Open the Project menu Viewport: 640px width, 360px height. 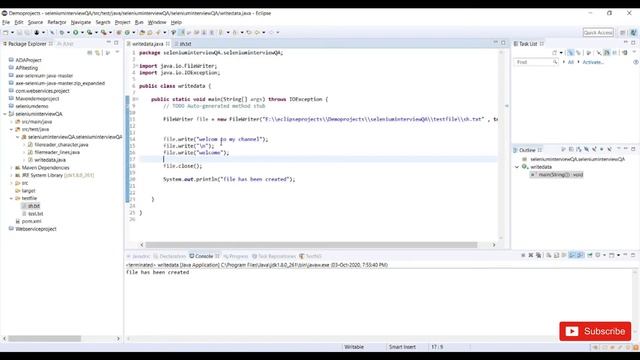pyautogui.click(x=122, y=22)
